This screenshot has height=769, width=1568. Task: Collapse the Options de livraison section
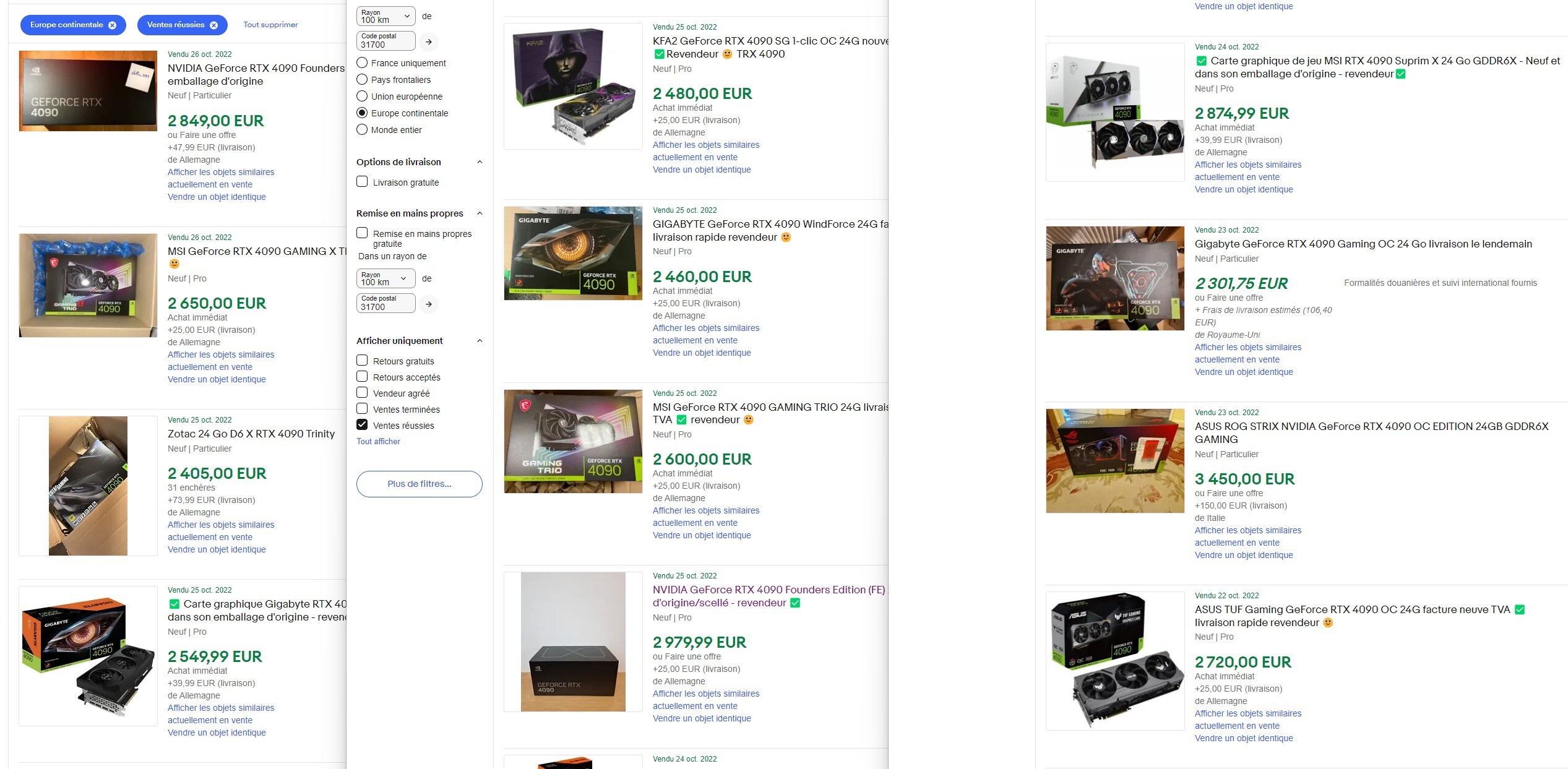pyautogui.click(x=480, y=162)
